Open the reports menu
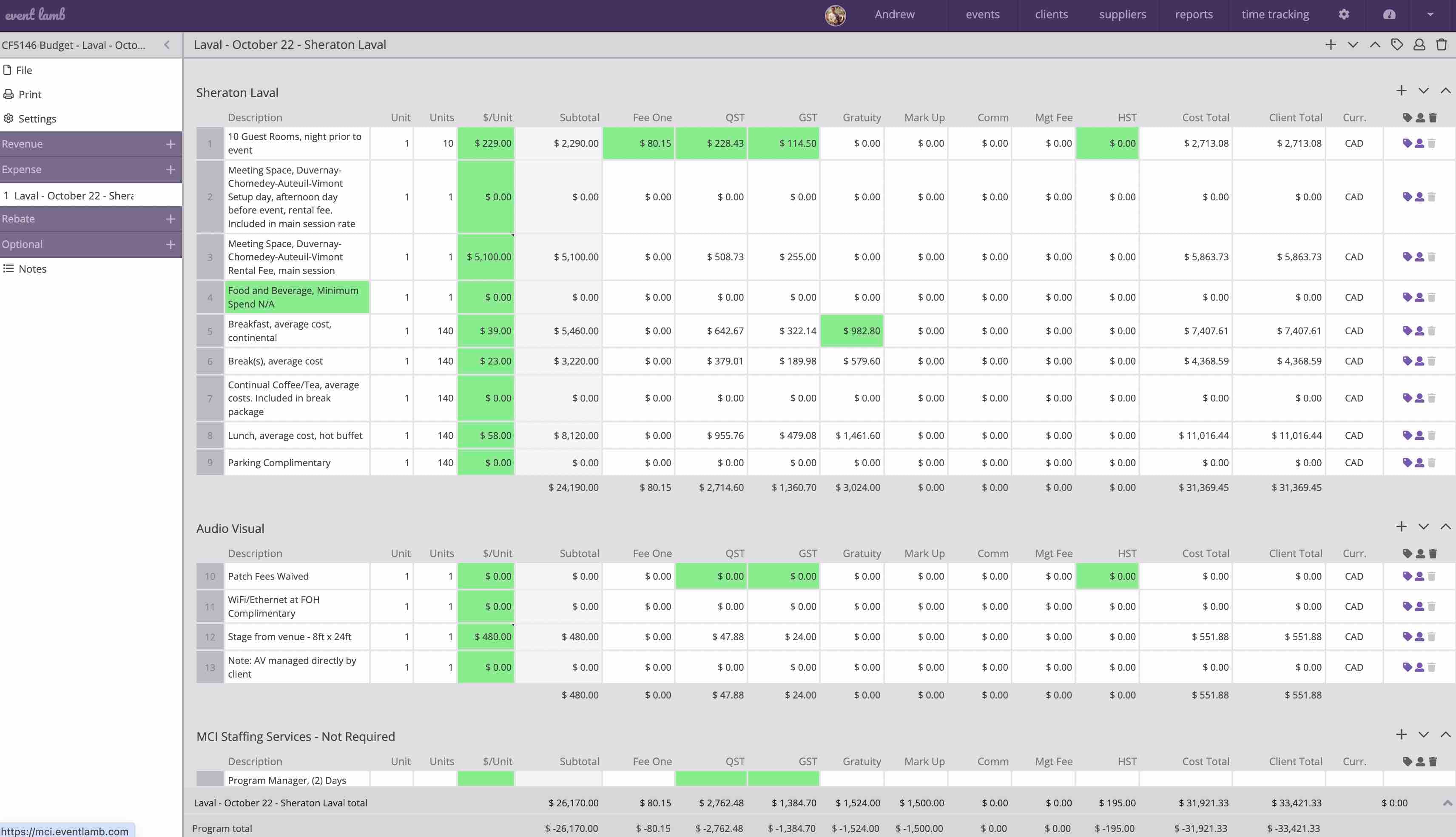This screenshot has height=837, width=1456. tap(1193, 14)
